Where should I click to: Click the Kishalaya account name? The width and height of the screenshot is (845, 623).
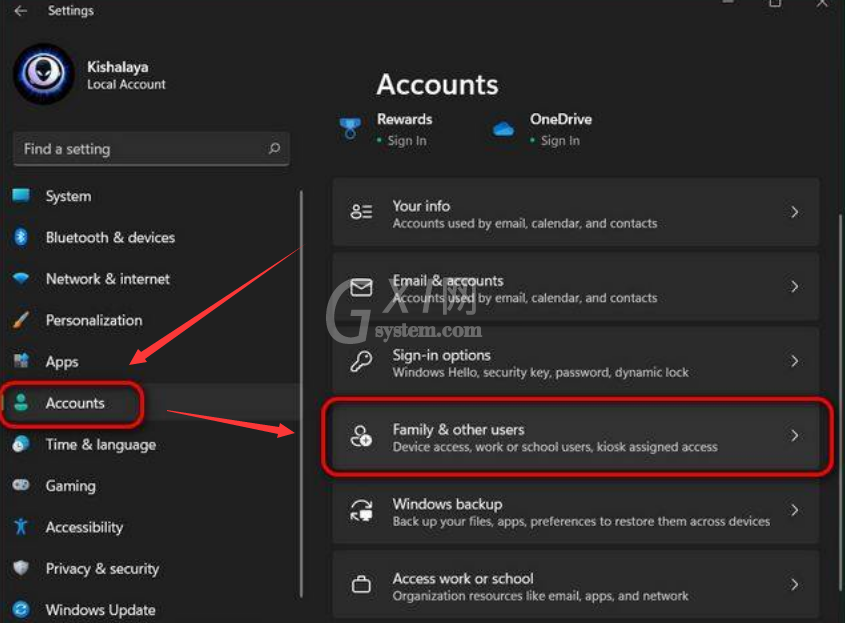click(x=117, y=67)
